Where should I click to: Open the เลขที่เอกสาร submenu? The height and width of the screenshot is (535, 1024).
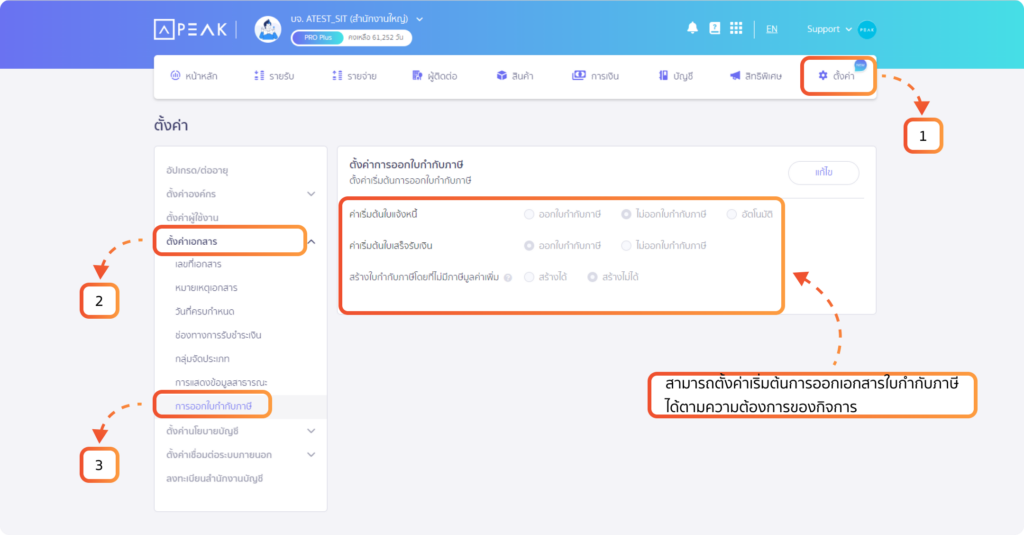[x=198, y=265]
